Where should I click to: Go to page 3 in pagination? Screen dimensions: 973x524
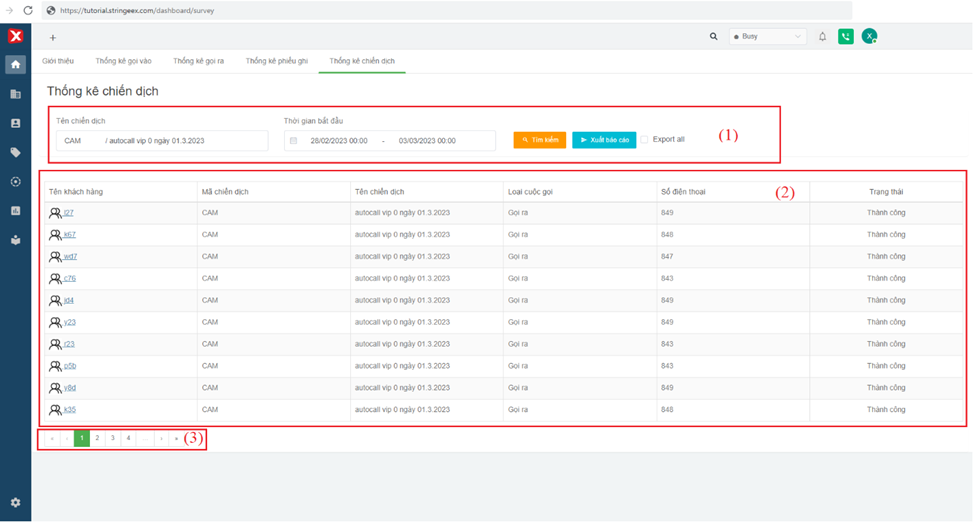coord(113,438)
